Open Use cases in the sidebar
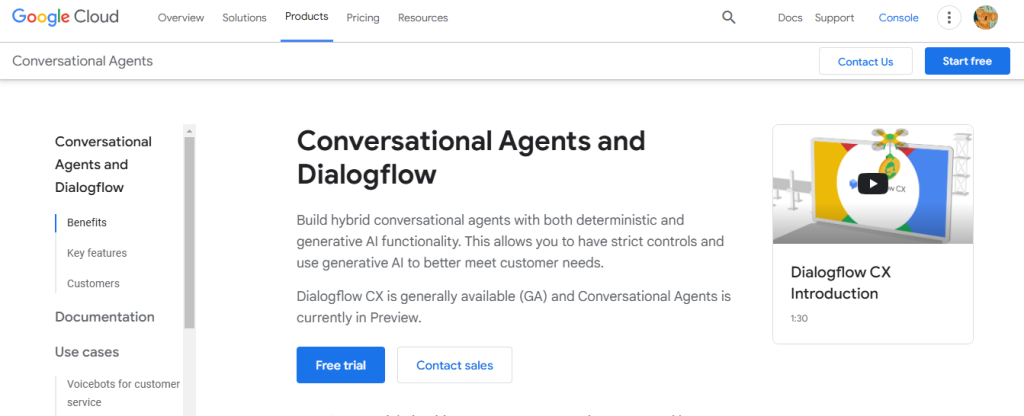This screenshot has width=1024, height=416. pyautogui.click(x=87, y=353)
